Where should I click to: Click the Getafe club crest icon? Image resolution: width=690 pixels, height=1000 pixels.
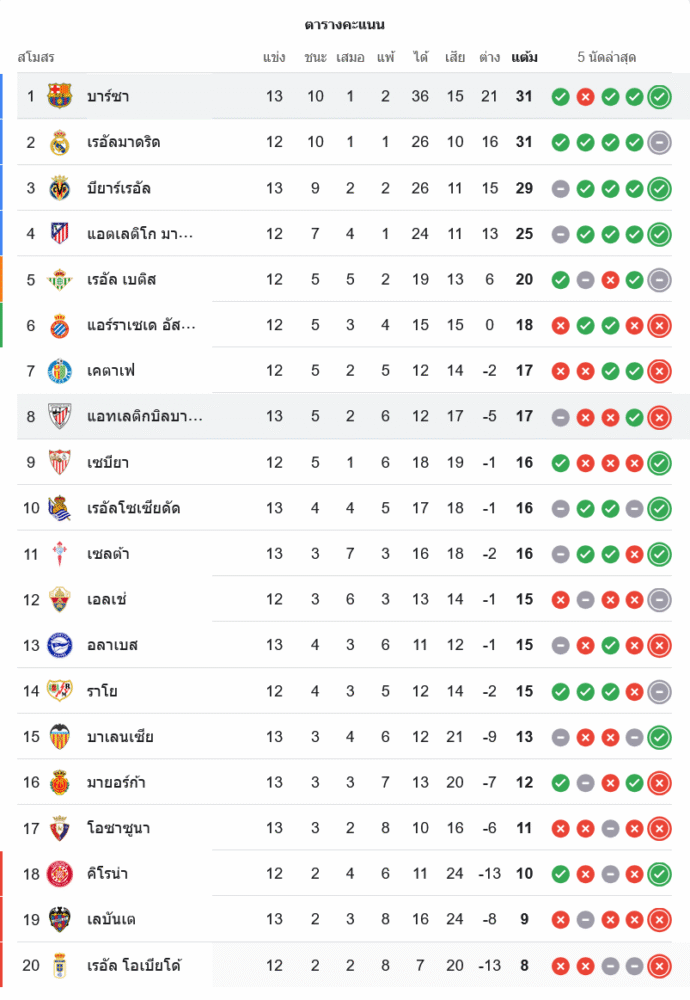coord(60,371)
